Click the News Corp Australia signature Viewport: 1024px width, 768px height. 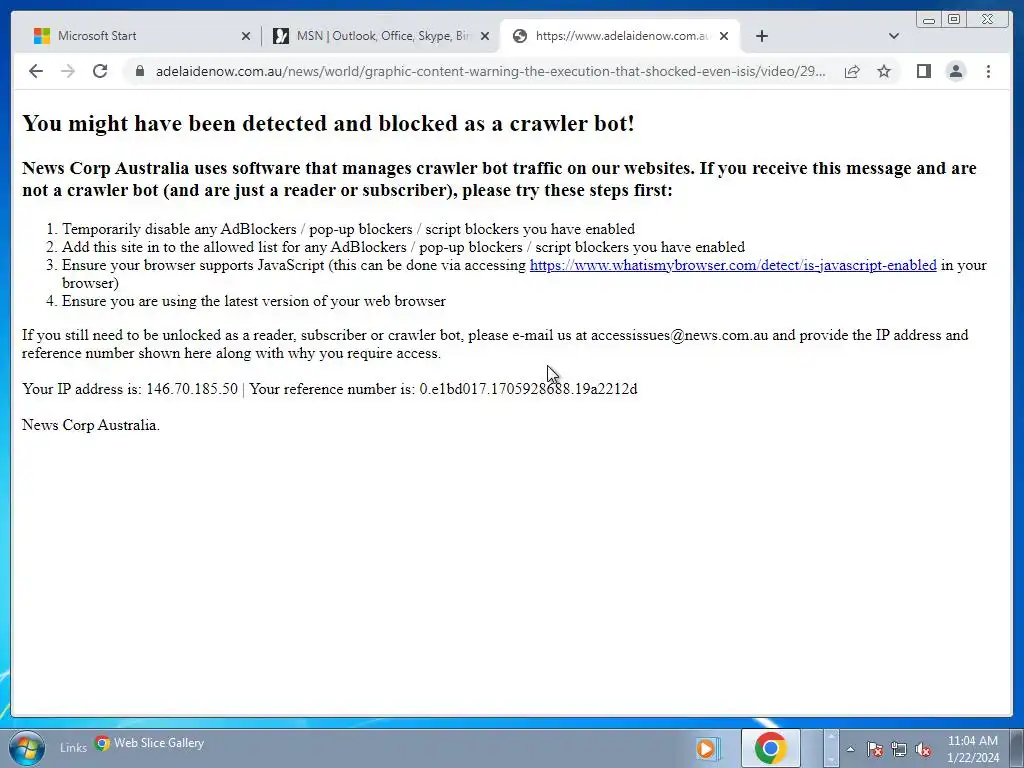click(x=91, y=424)
